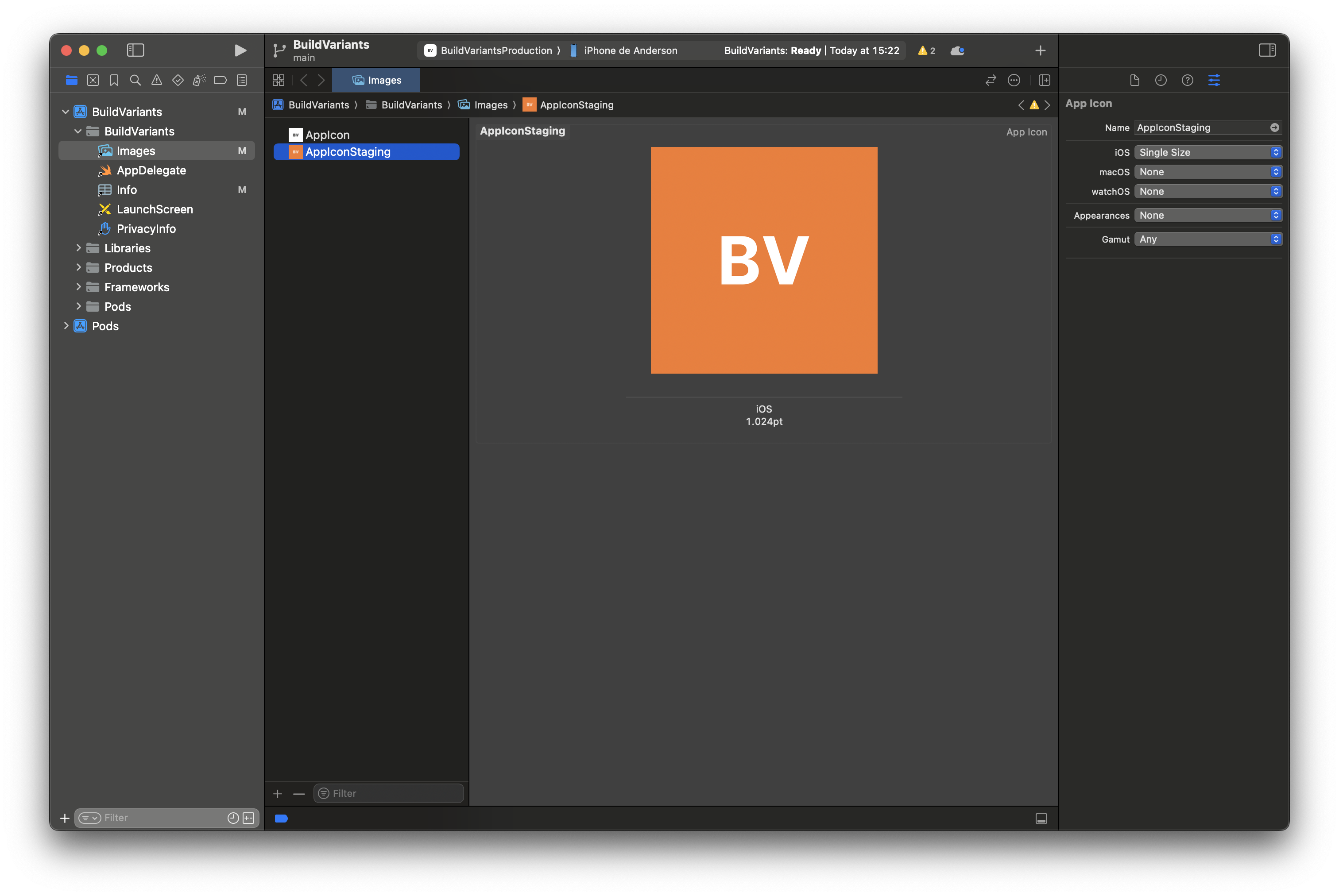Open the Breakpoint navigator
The height and width of the screenshot is (896, 1339).
tap(220, 80)
